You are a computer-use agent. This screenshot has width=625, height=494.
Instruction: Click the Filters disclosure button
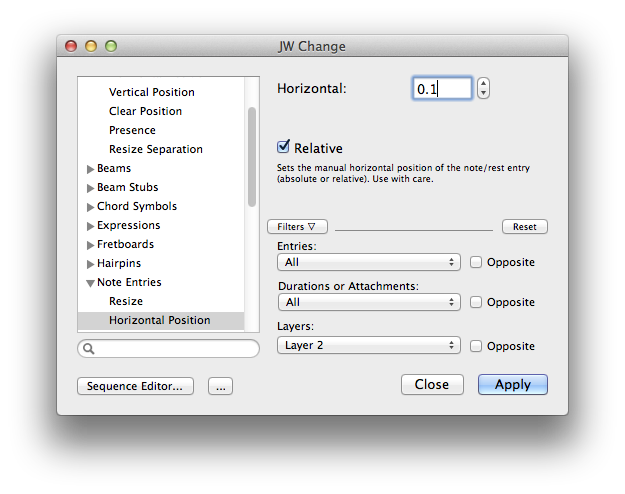pos(297,227)
